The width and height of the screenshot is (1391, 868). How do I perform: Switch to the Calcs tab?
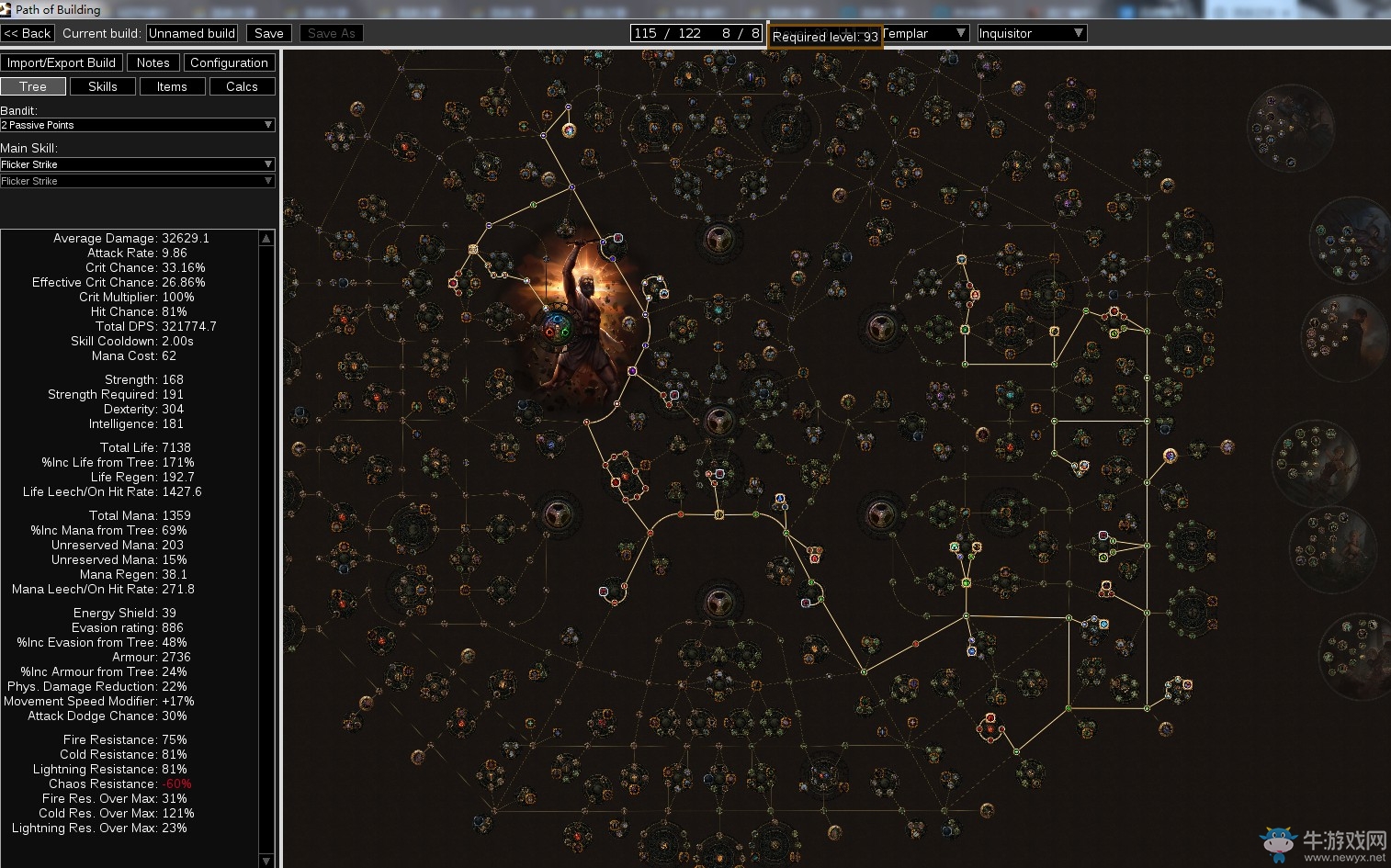[242, 86]
